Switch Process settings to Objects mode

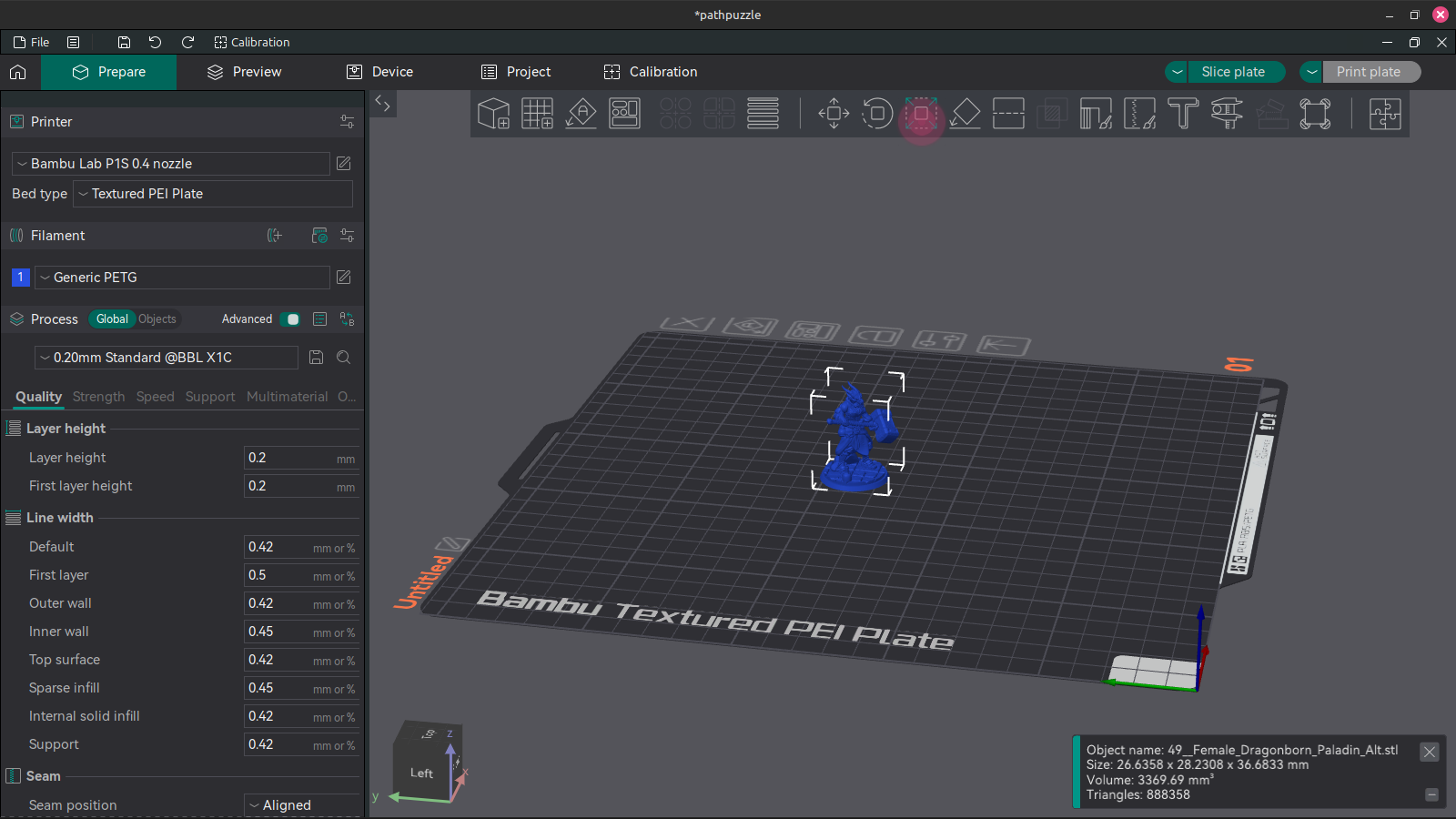(157, 319)
